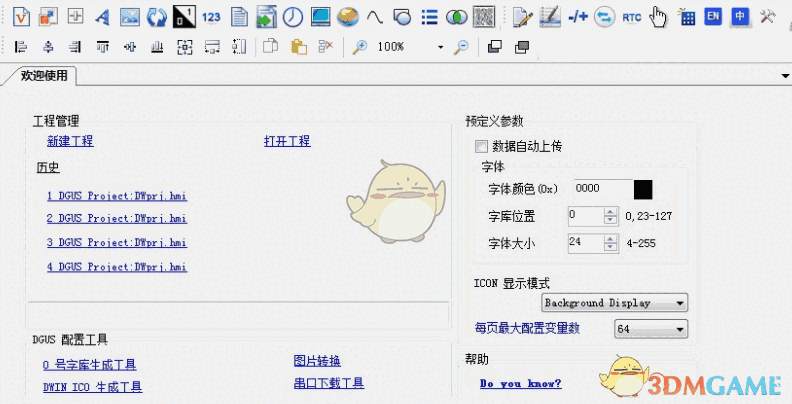Click the hand touch gesture icon
The image size is (792, 404).
[658, 17]
